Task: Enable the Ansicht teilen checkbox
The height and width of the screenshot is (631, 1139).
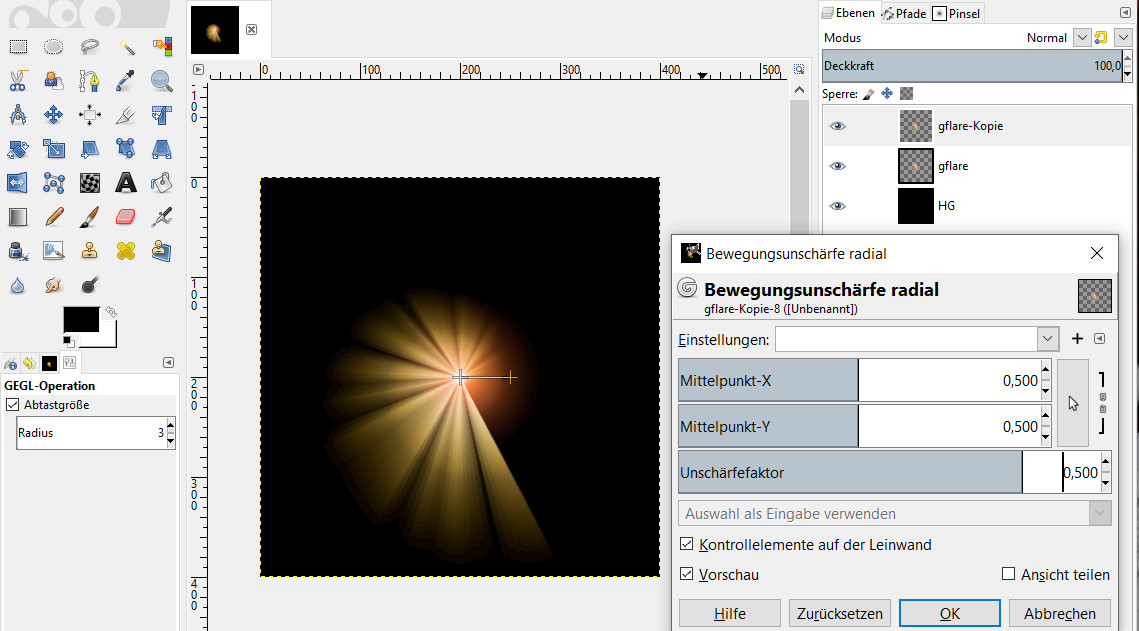Action: tap(1009, 575)
